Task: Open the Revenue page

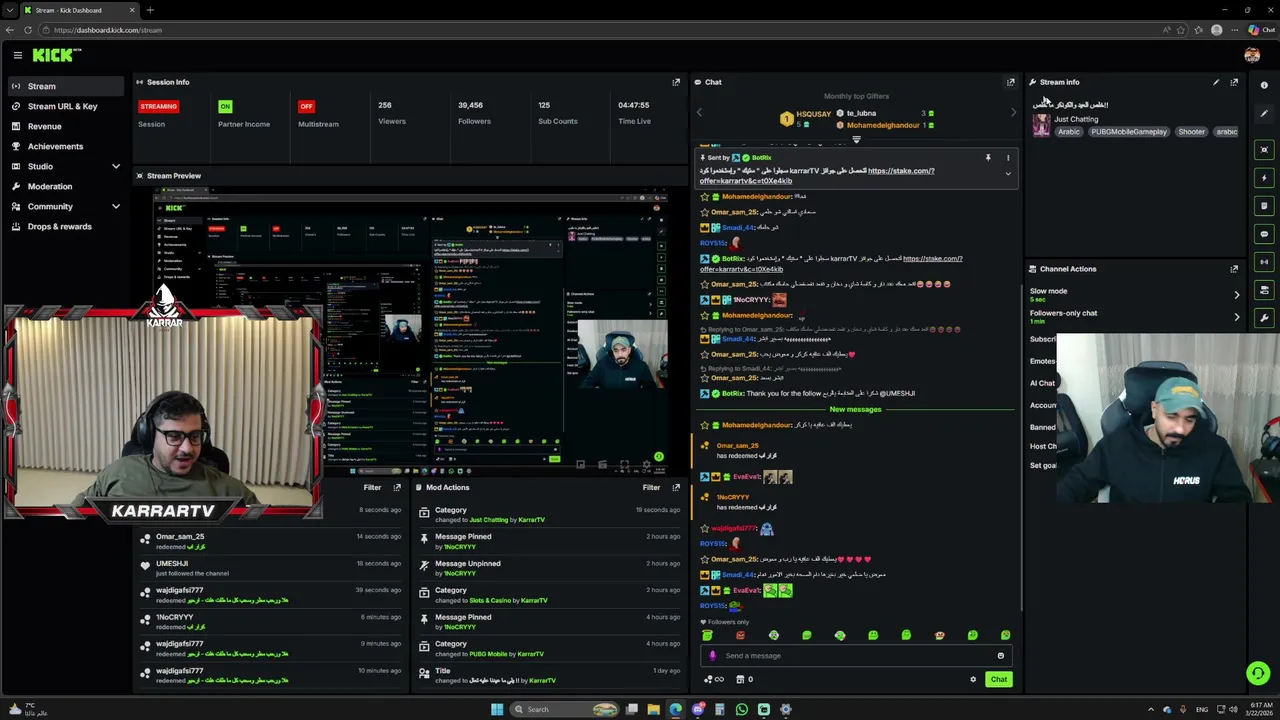Action: (x=68, y=126)
